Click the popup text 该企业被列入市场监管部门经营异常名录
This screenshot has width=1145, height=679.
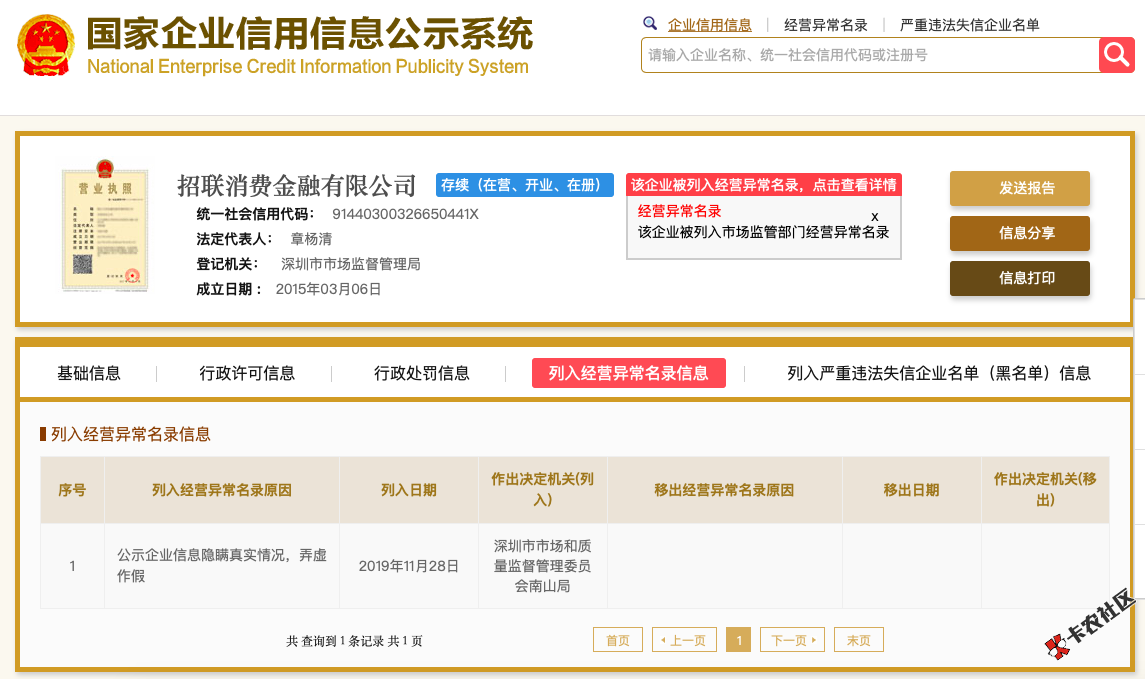tap(763, 232)
